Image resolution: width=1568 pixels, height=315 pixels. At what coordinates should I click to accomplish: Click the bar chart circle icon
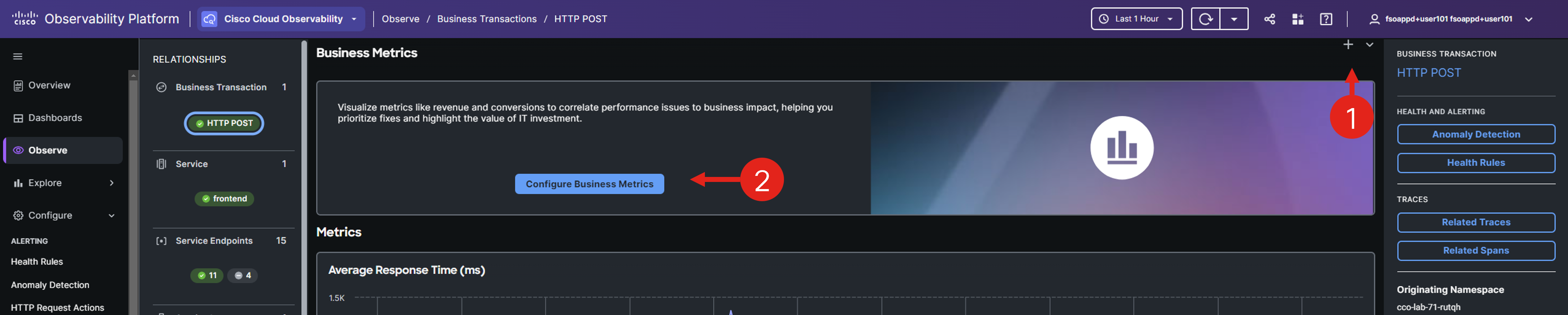pos(1121,148)
